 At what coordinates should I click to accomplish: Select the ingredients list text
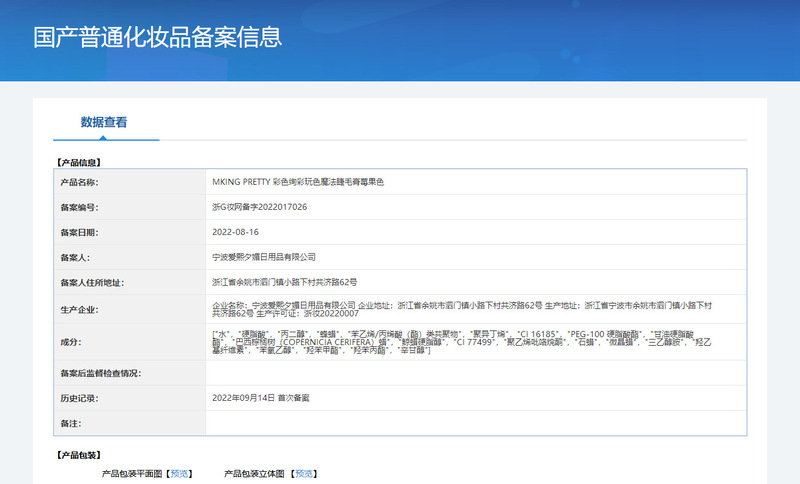462,342
